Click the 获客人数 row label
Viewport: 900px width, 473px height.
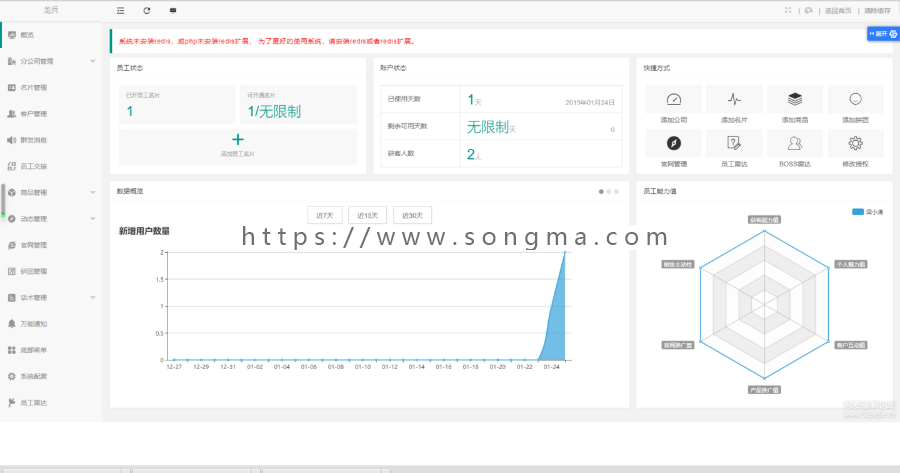coord(401,154)
